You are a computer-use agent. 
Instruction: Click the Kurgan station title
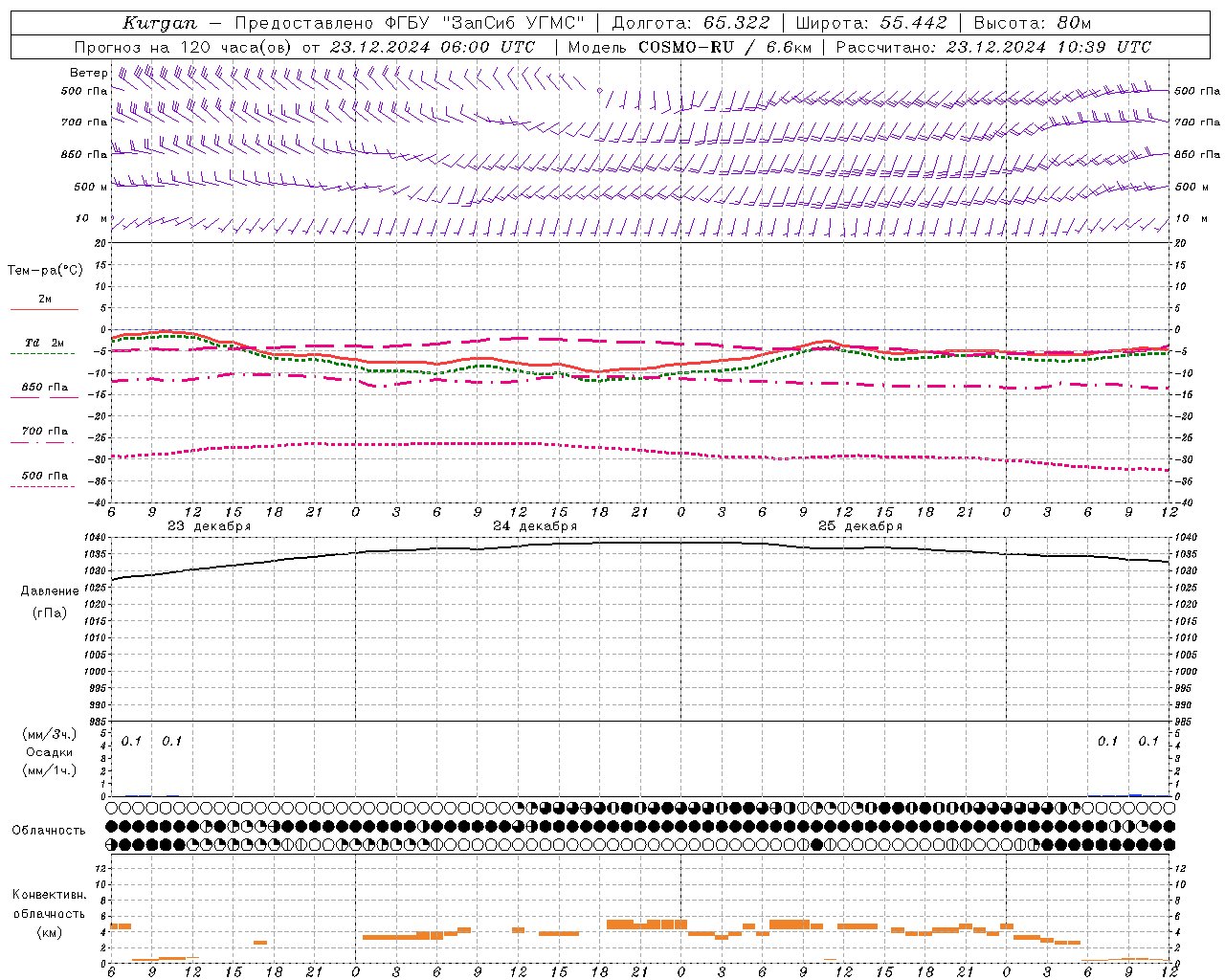pyautogui.click(x=160, y=23)
